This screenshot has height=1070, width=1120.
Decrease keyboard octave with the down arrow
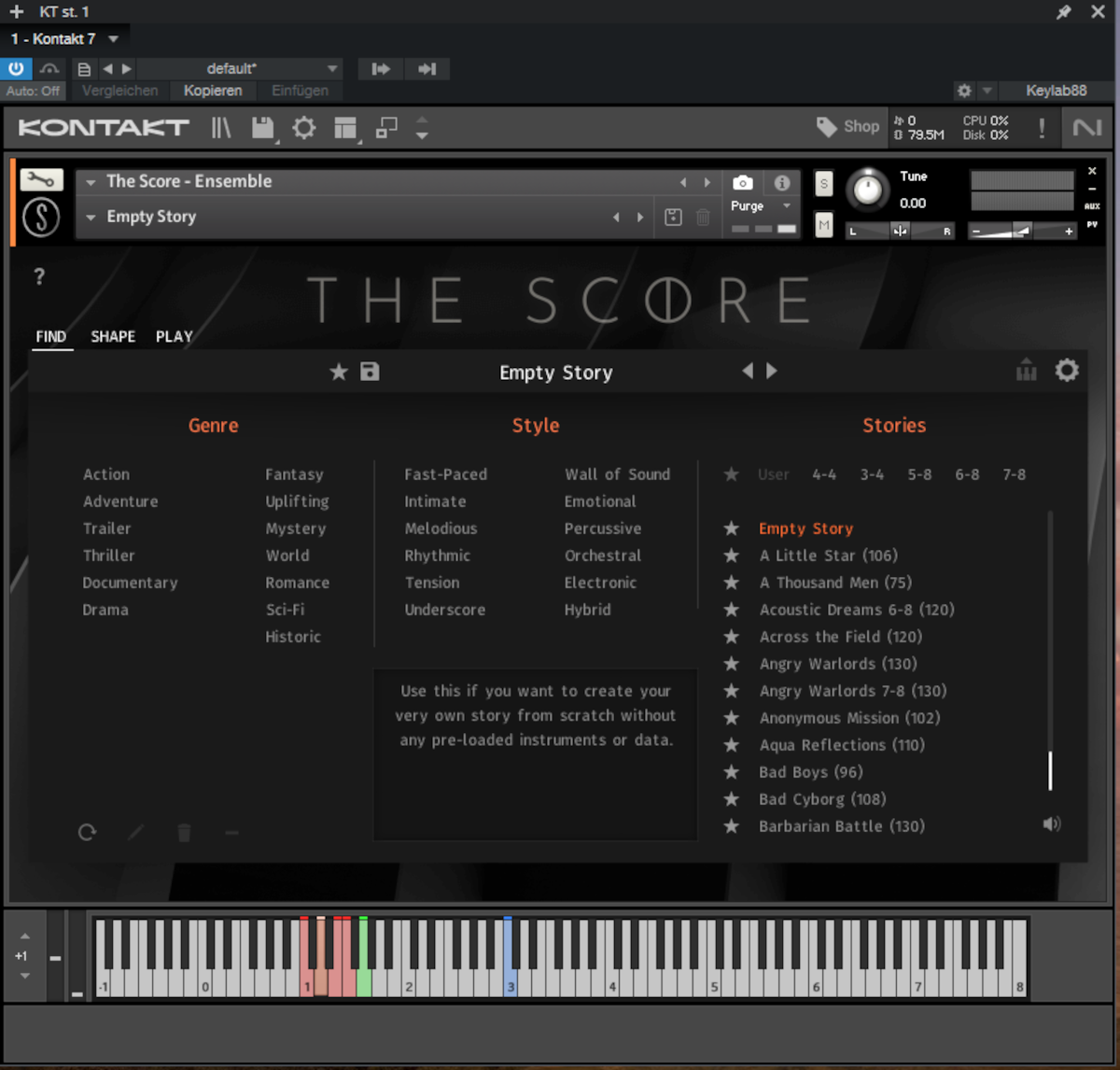(x=25, y=976)
